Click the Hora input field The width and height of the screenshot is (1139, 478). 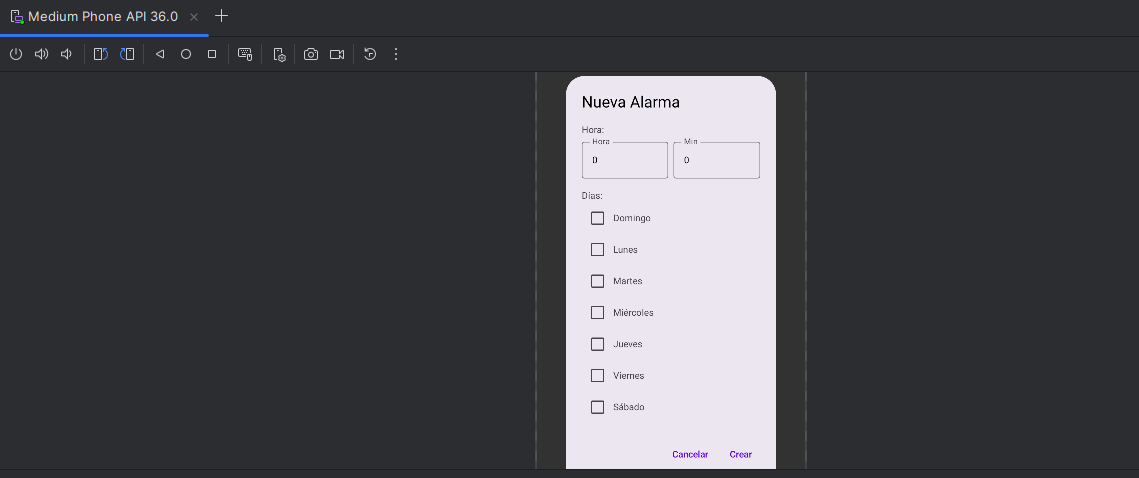624,161
